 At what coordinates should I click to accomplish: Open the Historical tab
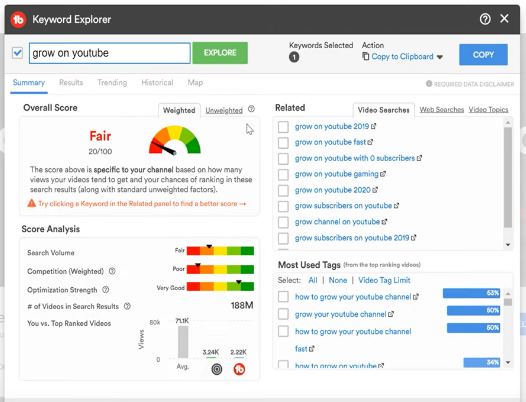(x=157, y=83)
